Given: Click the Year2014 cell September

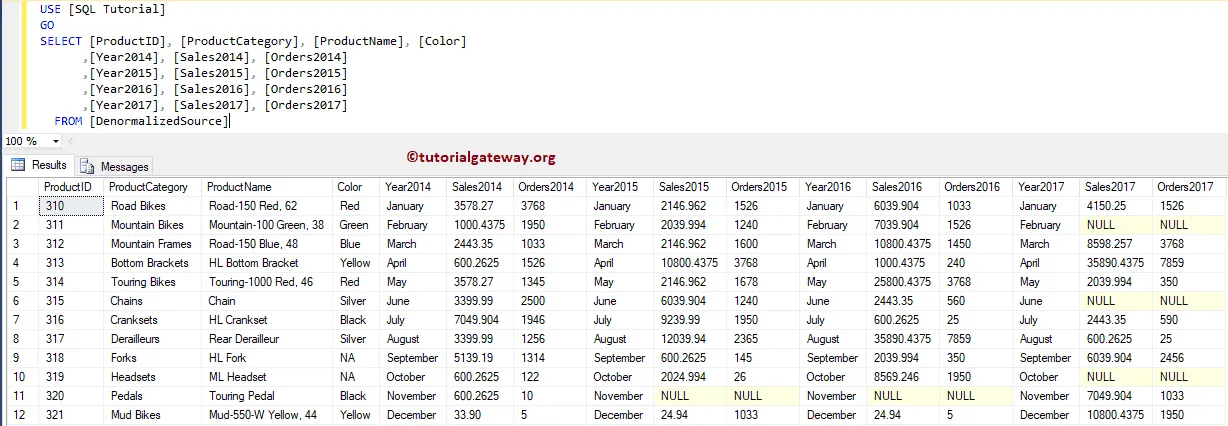Looking at the screenshot, I should pos(412,358).
